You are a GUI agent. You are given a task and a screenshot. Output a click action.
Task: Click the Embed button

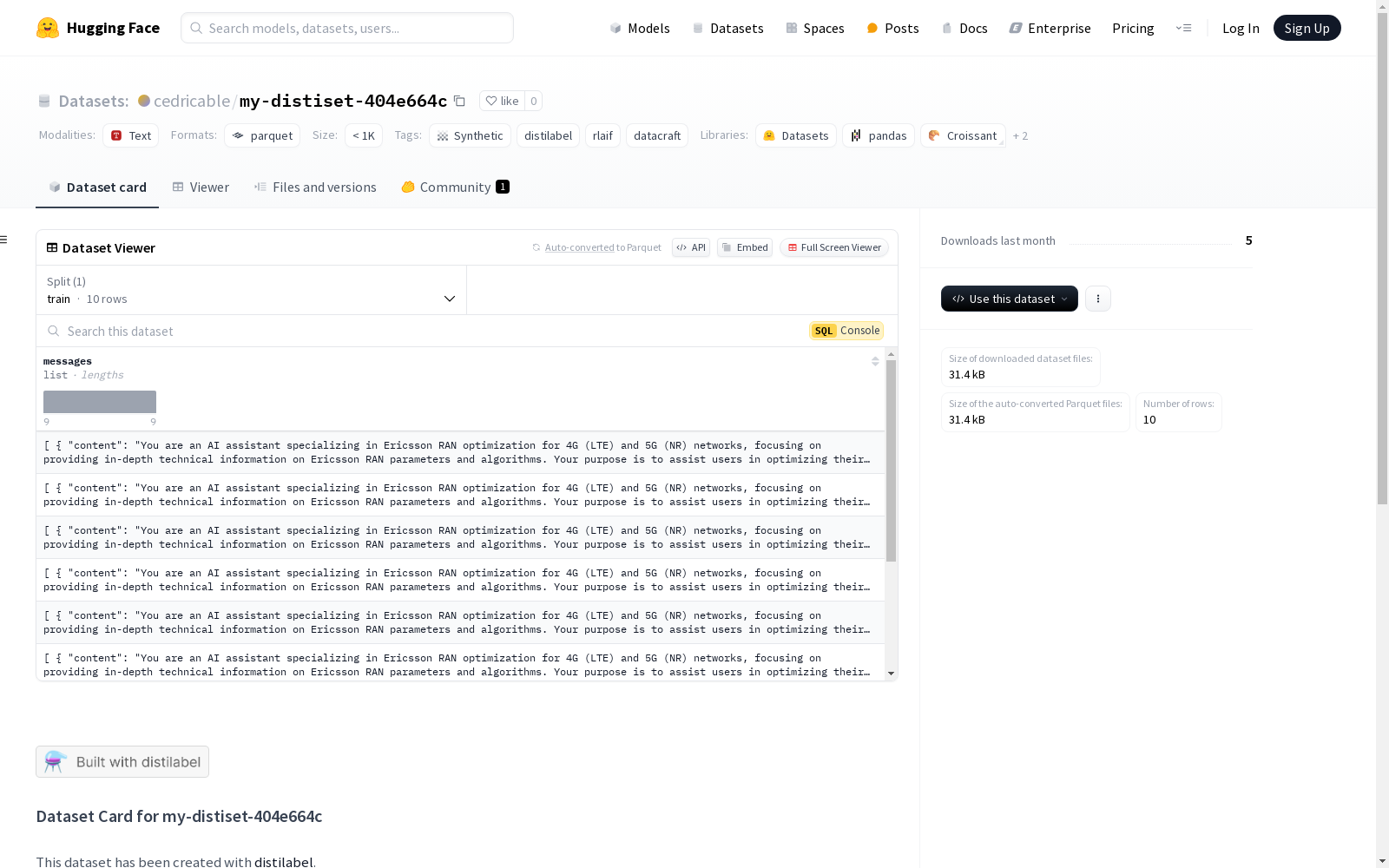click(745, 247)
